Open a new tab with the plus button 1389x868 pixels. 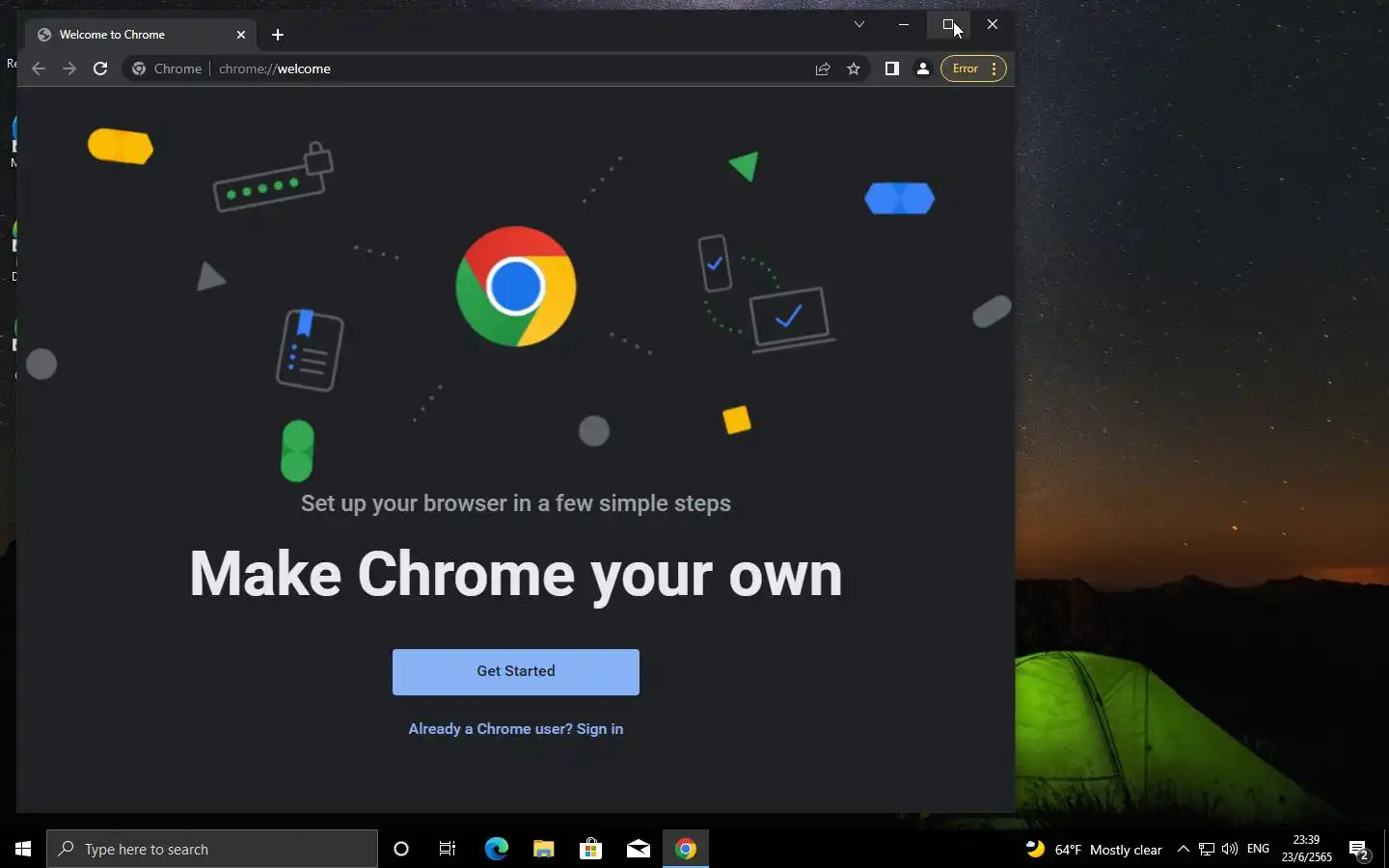278,35
